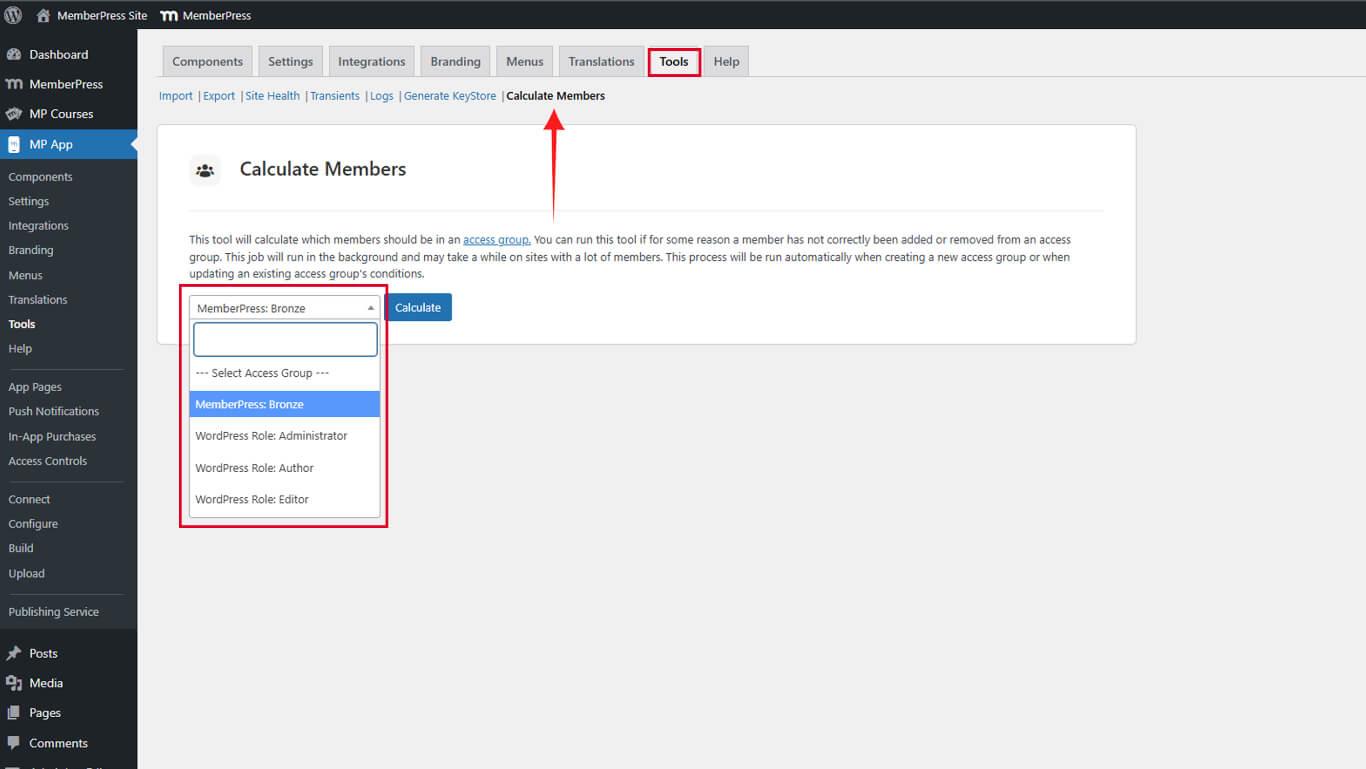Click the MemberPress logo in admin bar
This screenshot has height=769, width=1366.
click(x=169, y=15)
